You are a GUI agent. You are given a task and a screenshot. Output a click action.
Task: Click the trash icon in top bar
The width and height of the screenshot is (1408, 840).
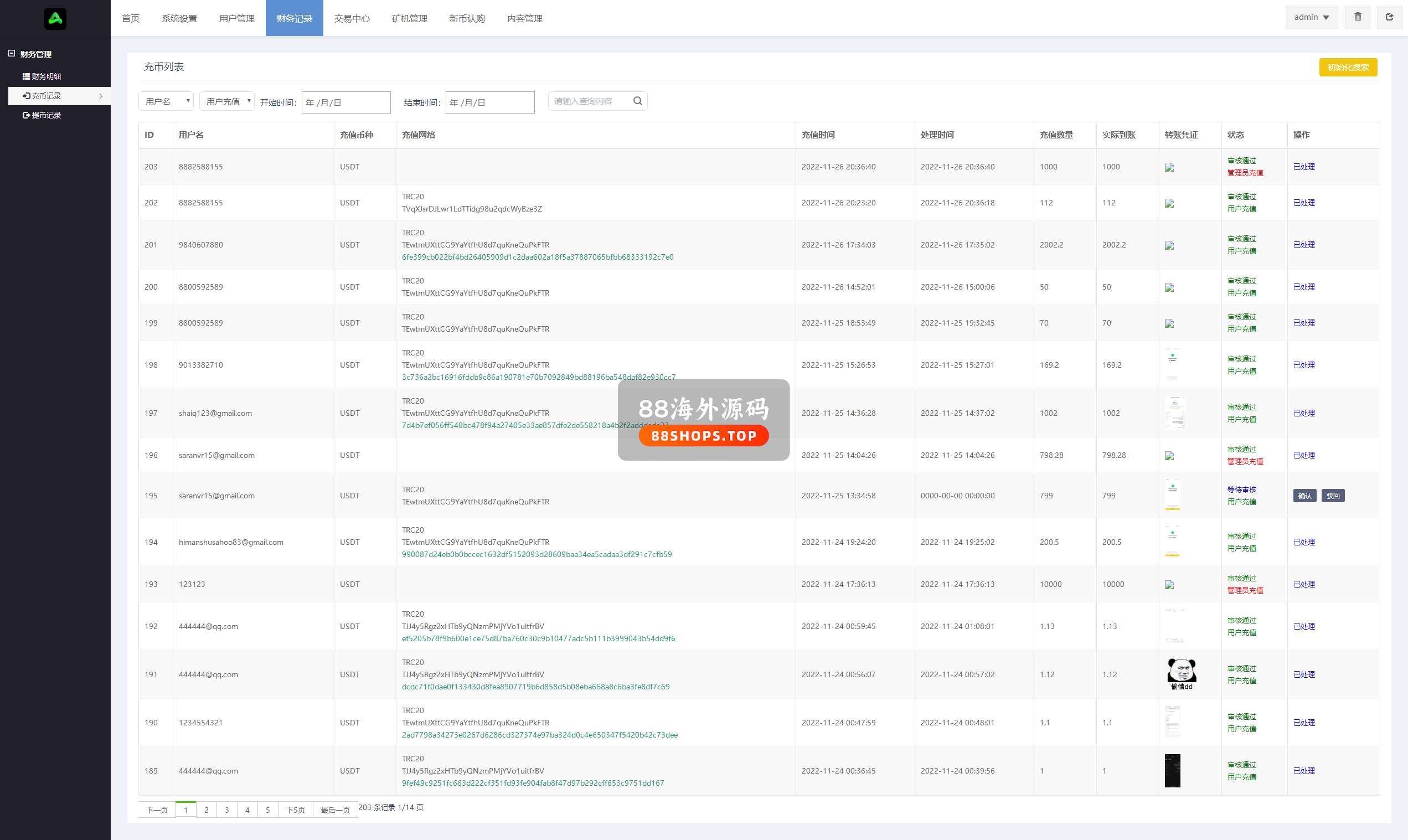click(1357, 17)
